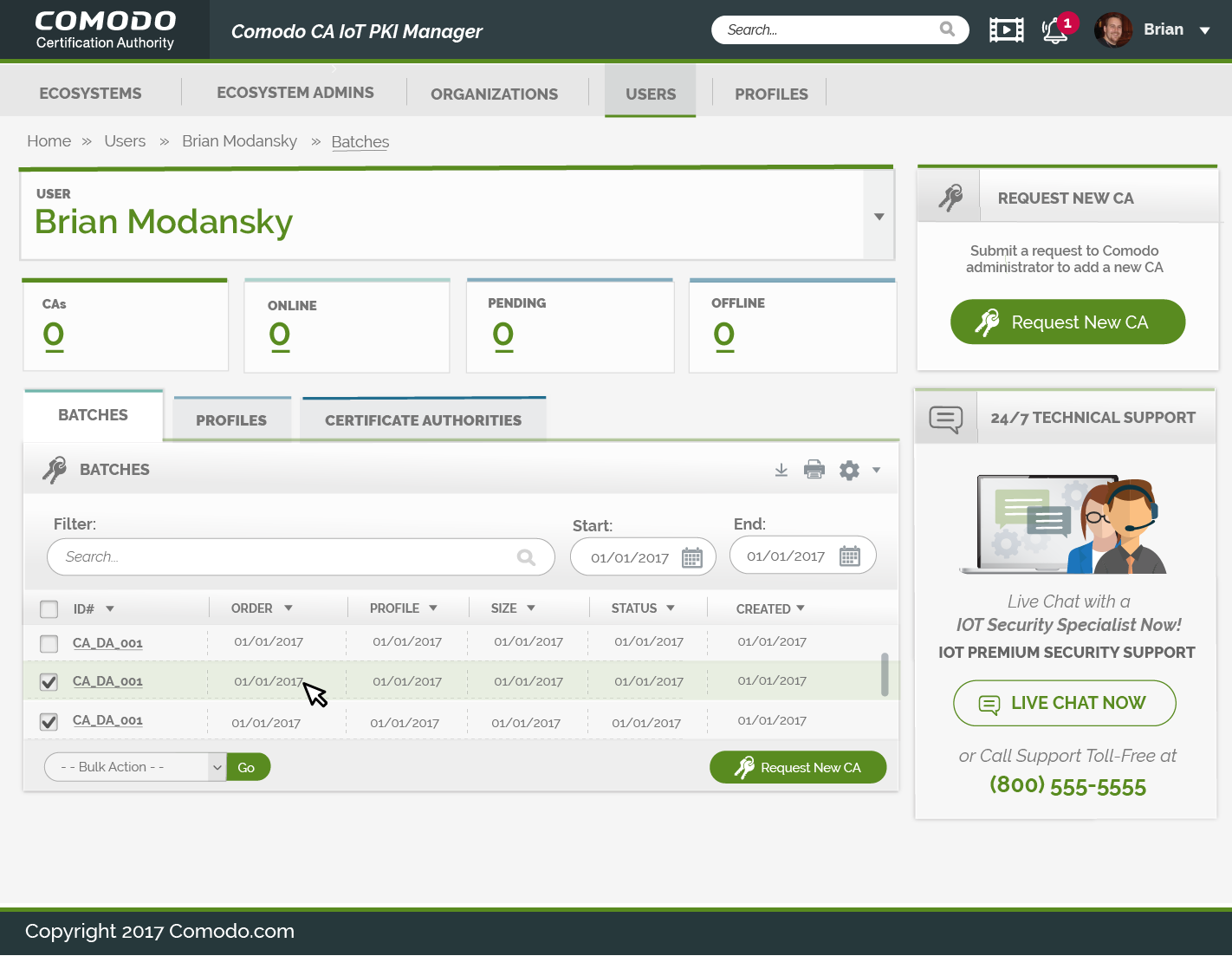Open PROFILES in the top navigation bar

[x=771, y=94]
